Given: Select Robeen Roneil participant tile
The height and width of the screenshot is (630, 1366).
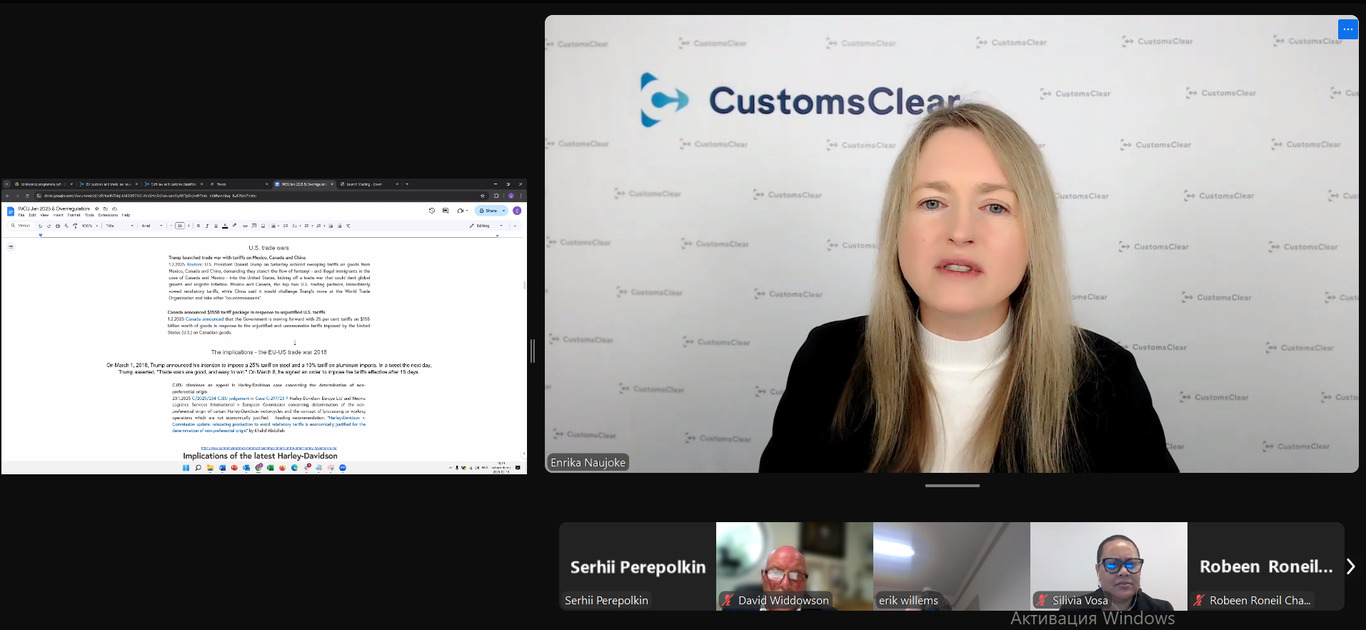Looking at the screenshot, I should click(1265, 566).
